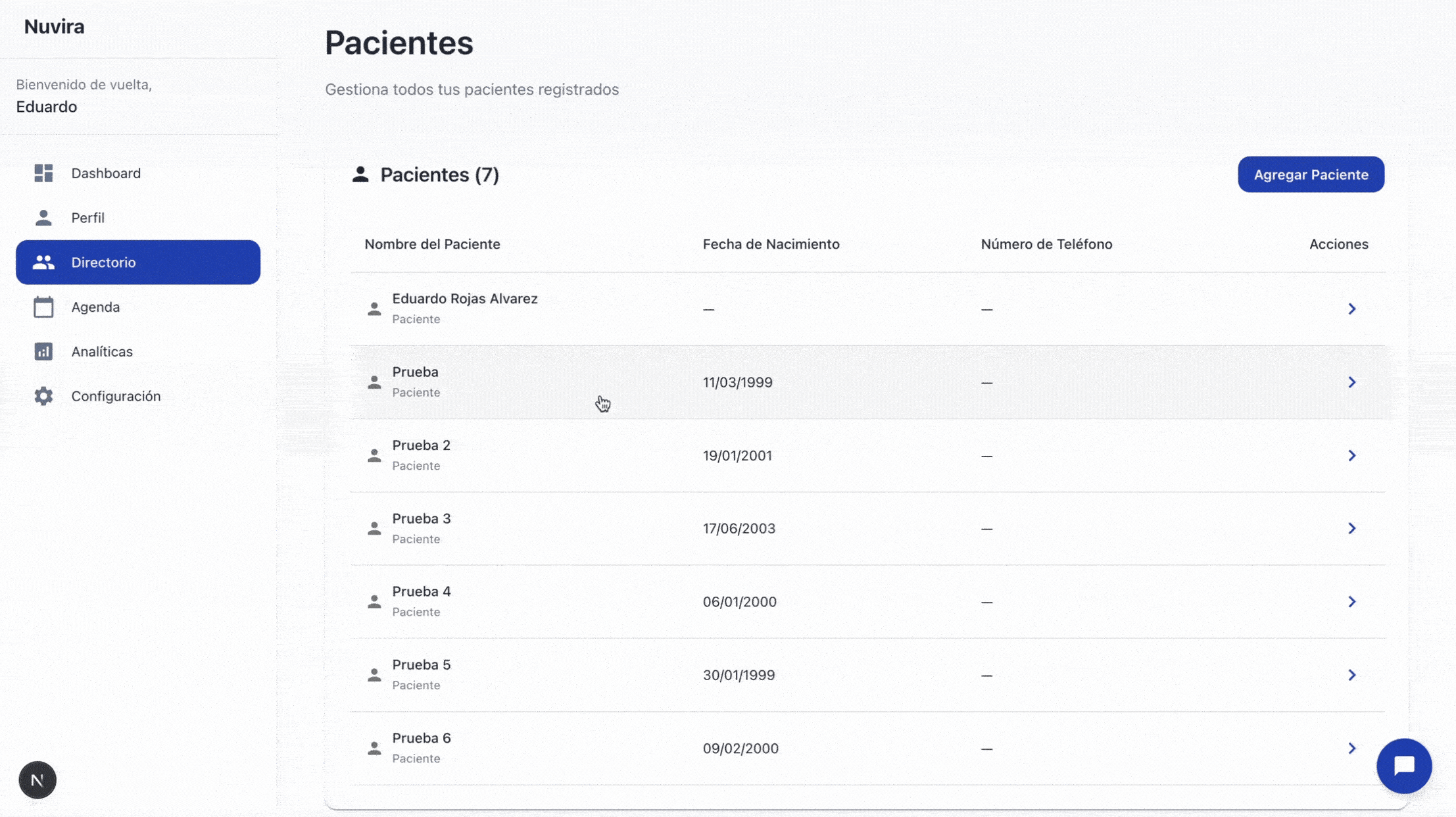1456x817 pixels.
Task: Expand Eduardo Rojas Alvarez row chevron
Action: coord(1351,309)
